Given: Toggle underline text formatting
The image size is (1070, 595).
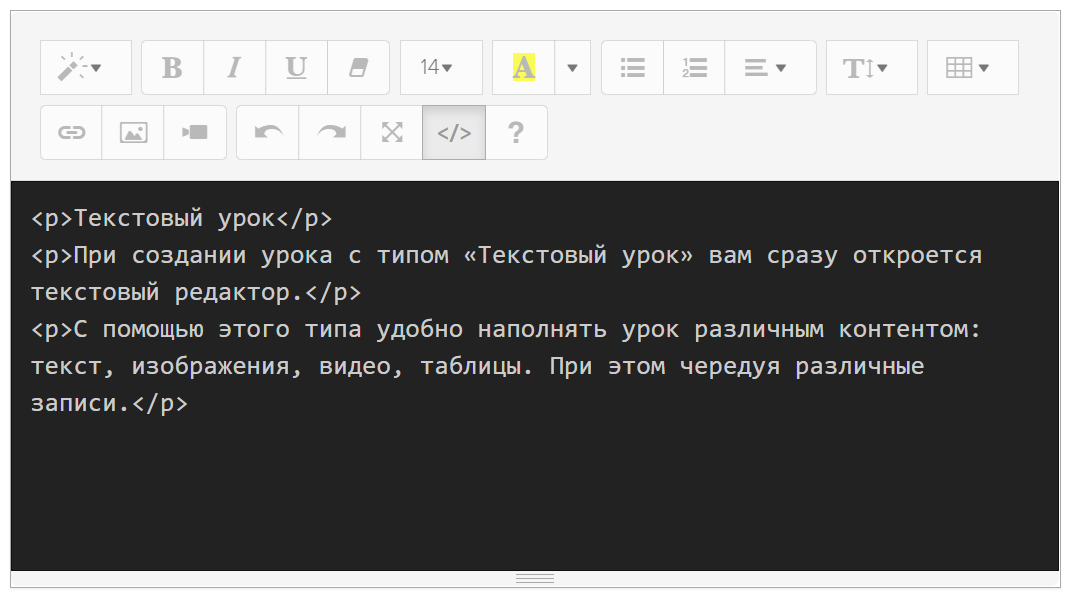Looking at the screenshot, I should point(296,68).
